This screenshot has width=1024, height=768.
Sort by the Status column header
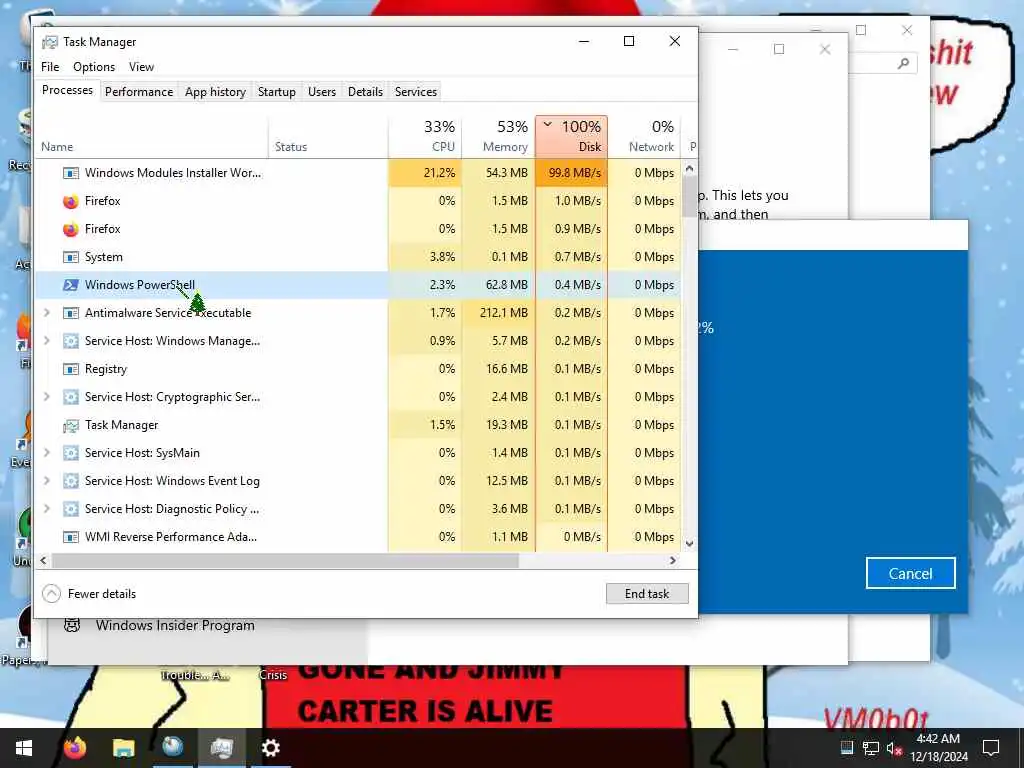coord(328,136)
